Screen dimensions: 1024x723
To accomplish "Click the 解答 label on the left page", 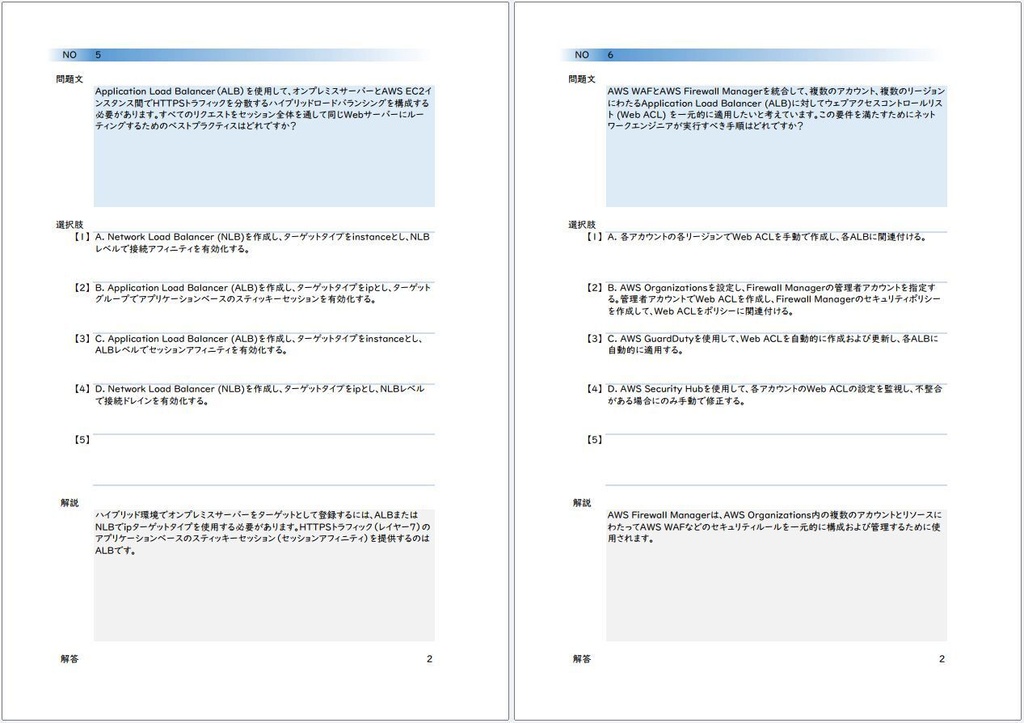I will (x=69, y=659).
